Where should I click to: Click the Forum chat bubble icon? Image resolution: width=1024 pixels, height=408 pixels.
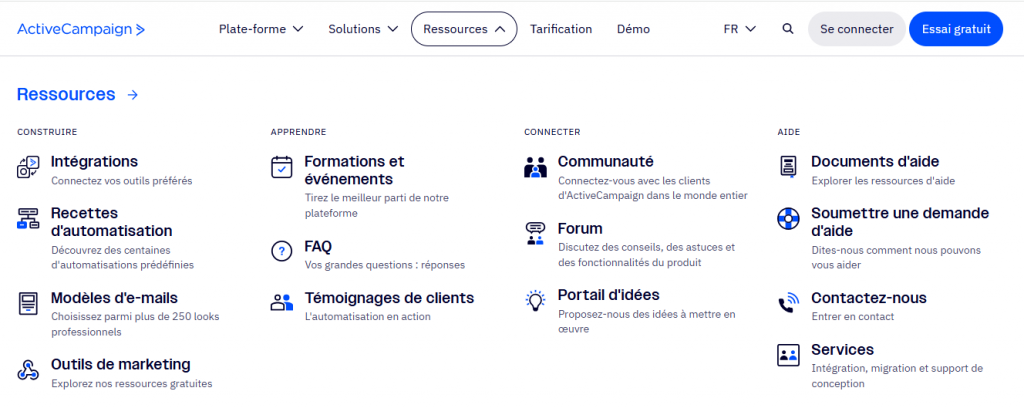(x=535, y=234)
